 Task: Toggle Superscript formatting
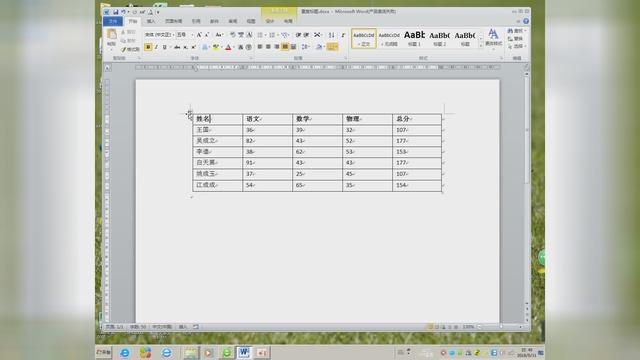[x=193, y=47]
